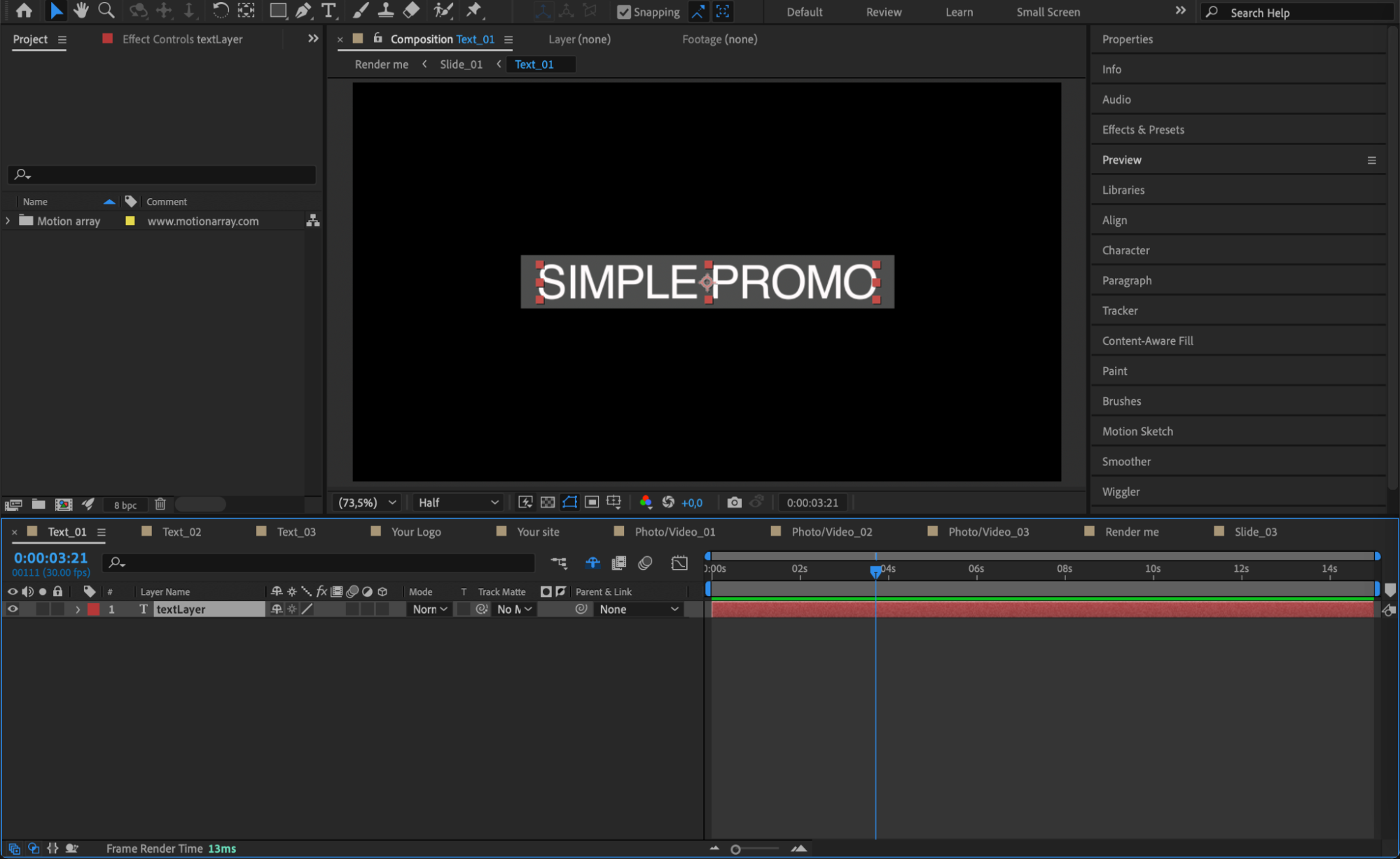Click the Home icon in toolbar
This screenshot has height=859, width=1400.
click(24, 11)
